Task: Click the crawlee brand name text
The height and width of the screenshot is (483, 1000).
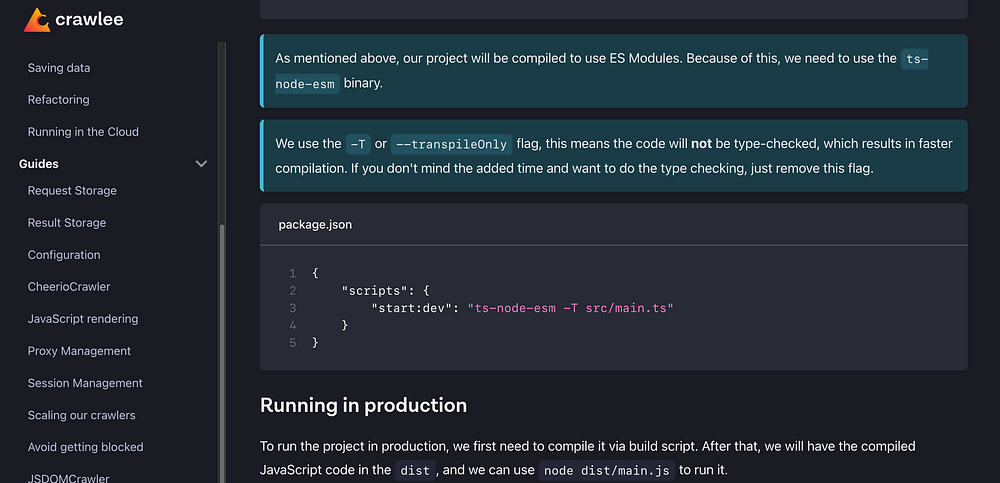Action: [x=90, y=19]
